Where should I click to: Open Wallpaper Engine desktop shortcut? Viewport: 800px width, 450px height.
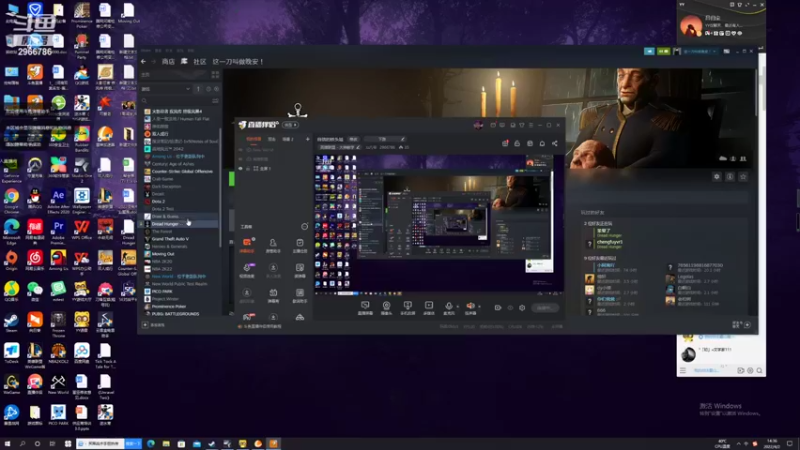tap(82, 200)
